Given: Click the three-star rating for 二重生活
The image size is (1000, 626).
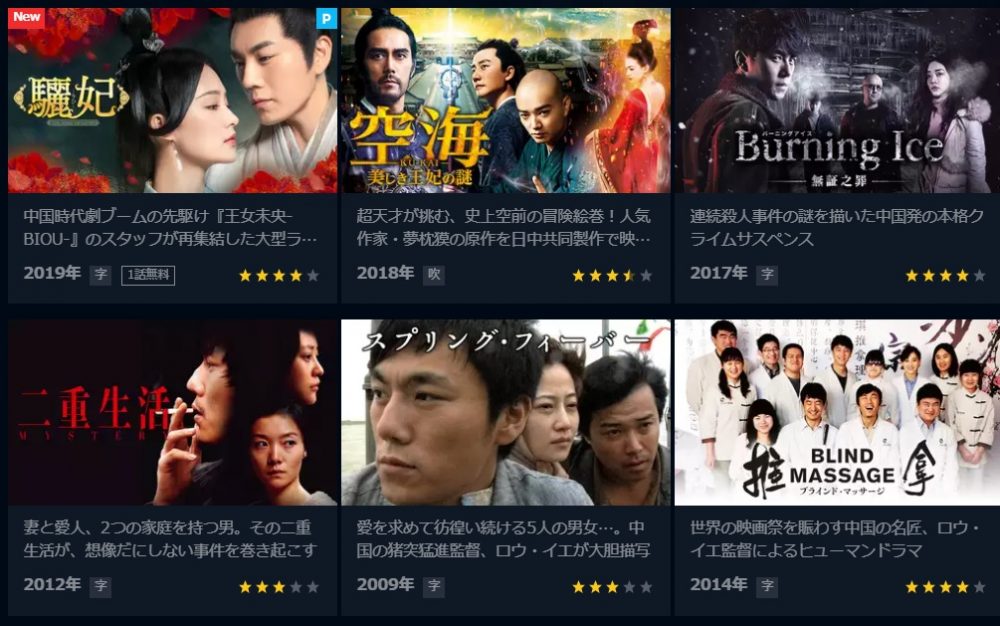Looking at the screenshot, I should (279, 587).
